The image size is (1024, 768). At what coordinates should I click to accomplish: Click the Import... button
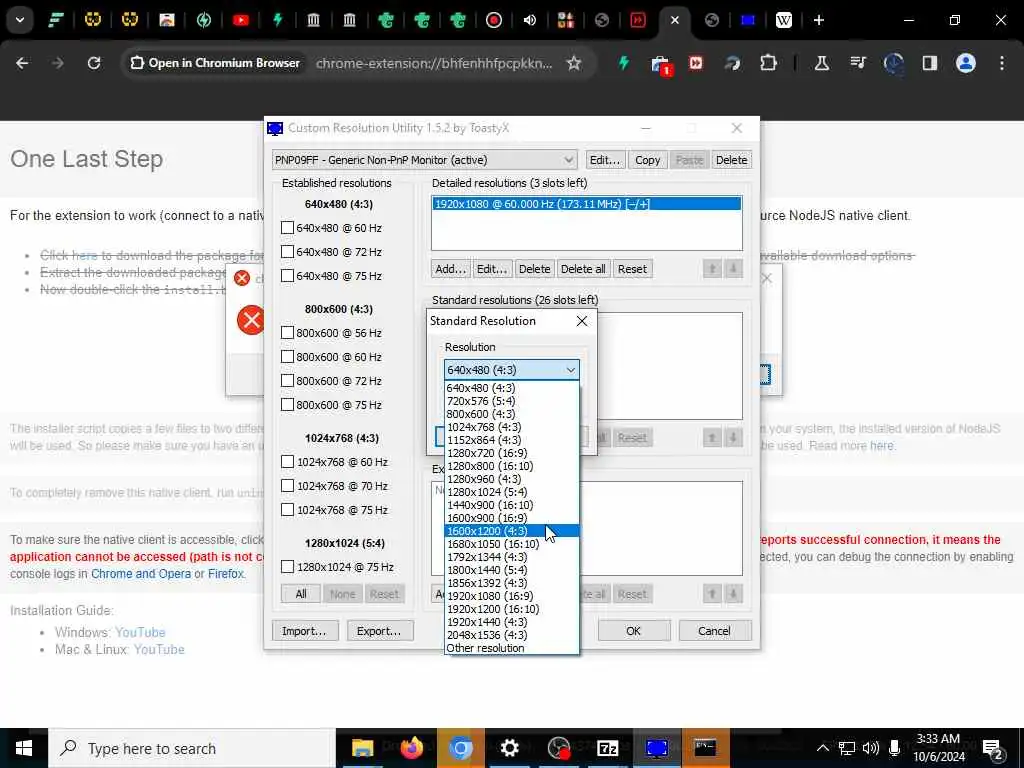coord(304,631)
